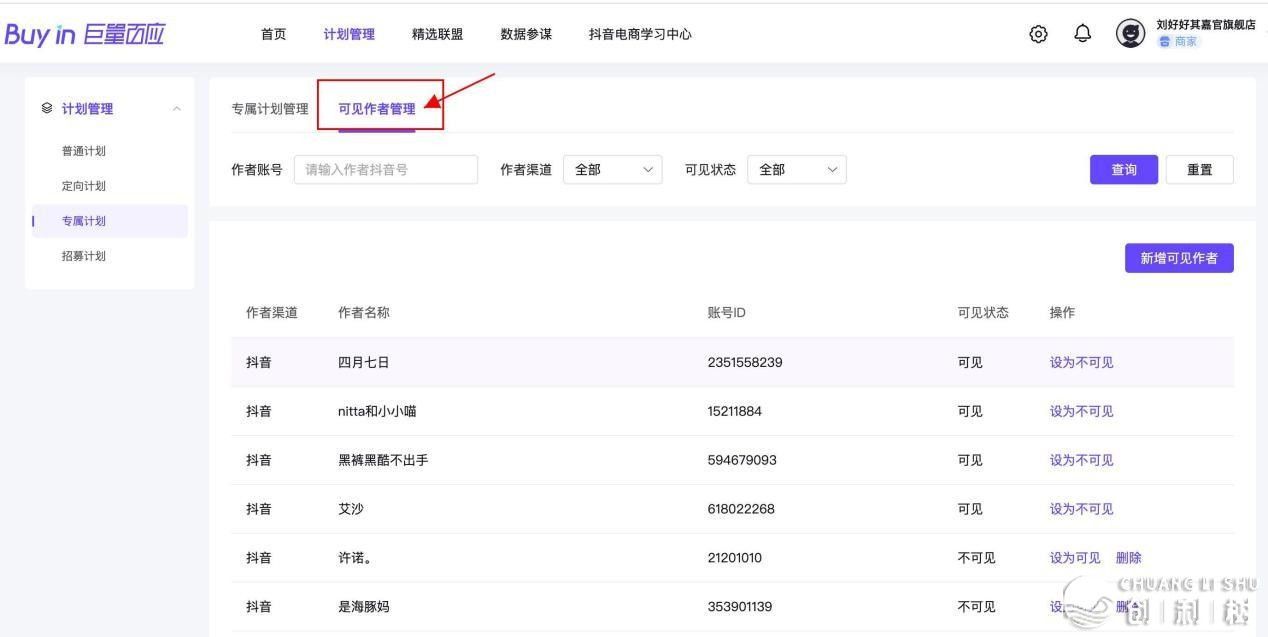Delete the 许诺。 author row
Image resolution: width=1268 pixels, height=637 pixels.
[1128, 558]
